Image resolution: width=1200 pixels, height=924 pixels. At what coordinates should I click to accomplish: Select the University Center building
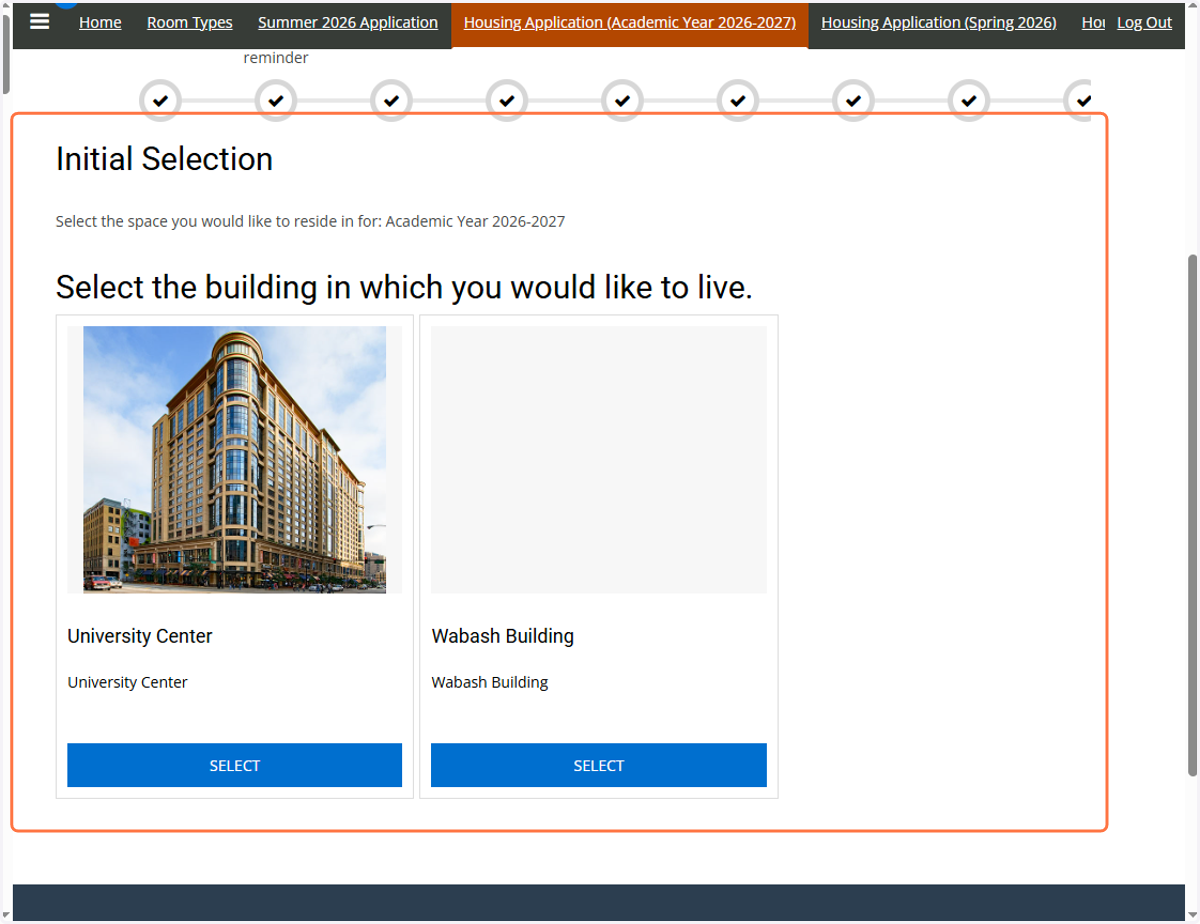(x=234, y=765)
